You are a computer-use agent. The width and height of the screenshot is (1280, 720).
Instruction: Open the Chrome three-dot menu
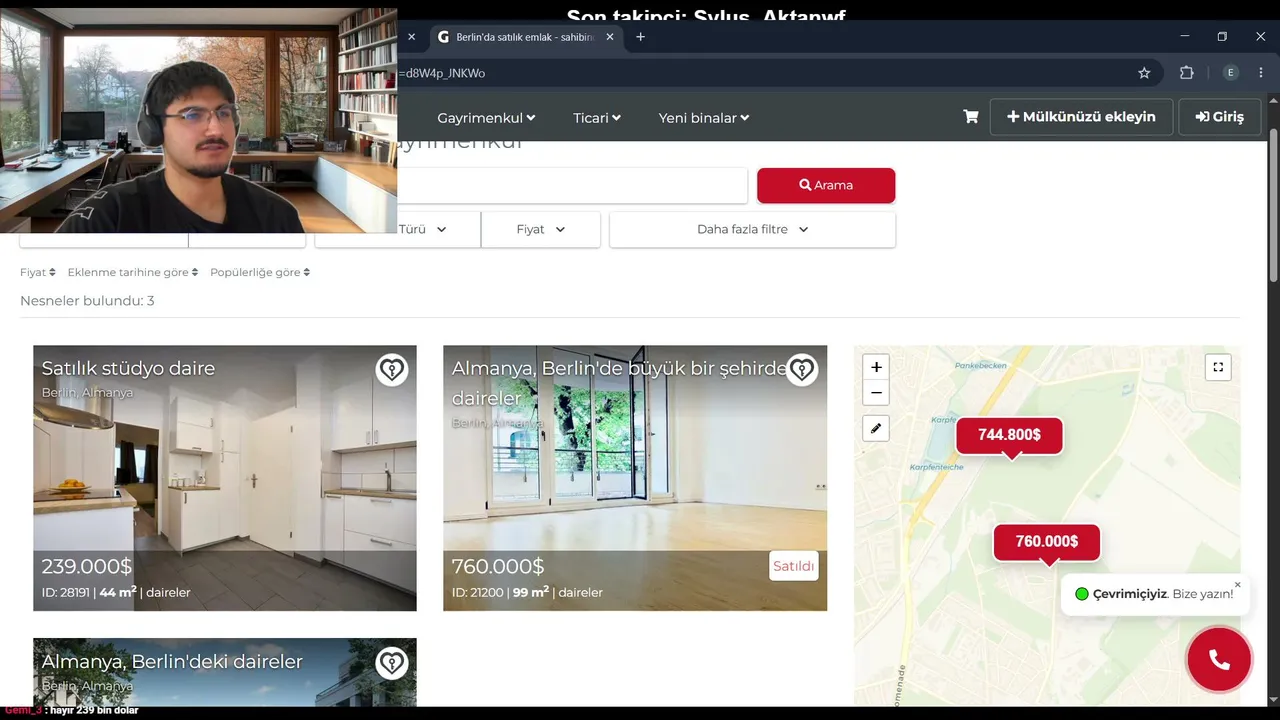tap(1260, 73)
